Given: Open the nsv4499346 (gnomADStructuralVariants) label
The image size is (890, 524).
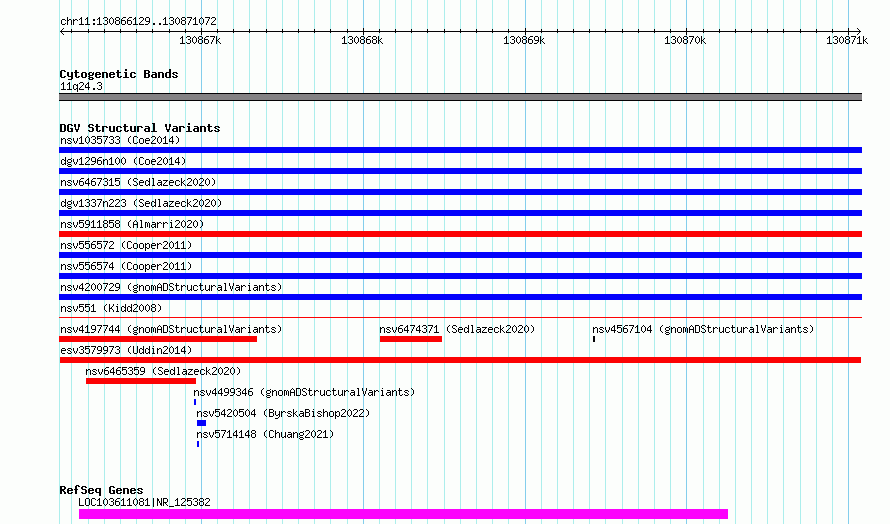Looking at the screenshot, I should tap(304, 392).
